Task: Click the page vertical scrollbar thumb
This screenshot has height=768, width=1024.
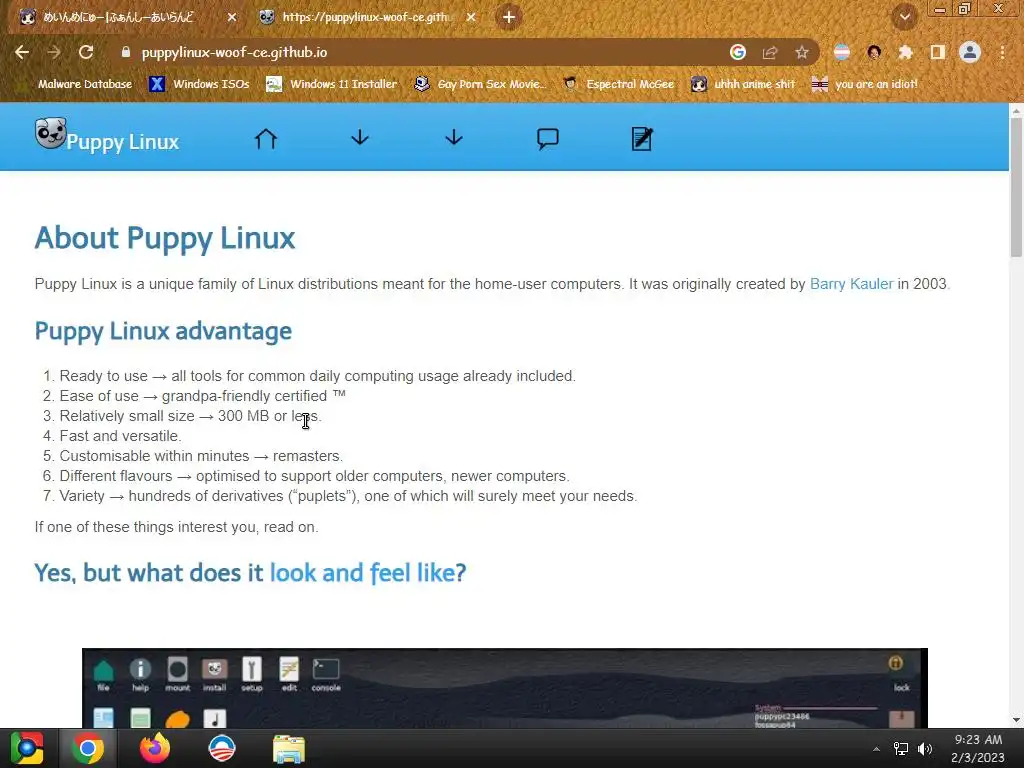Action: click(x=1016, y=187)
